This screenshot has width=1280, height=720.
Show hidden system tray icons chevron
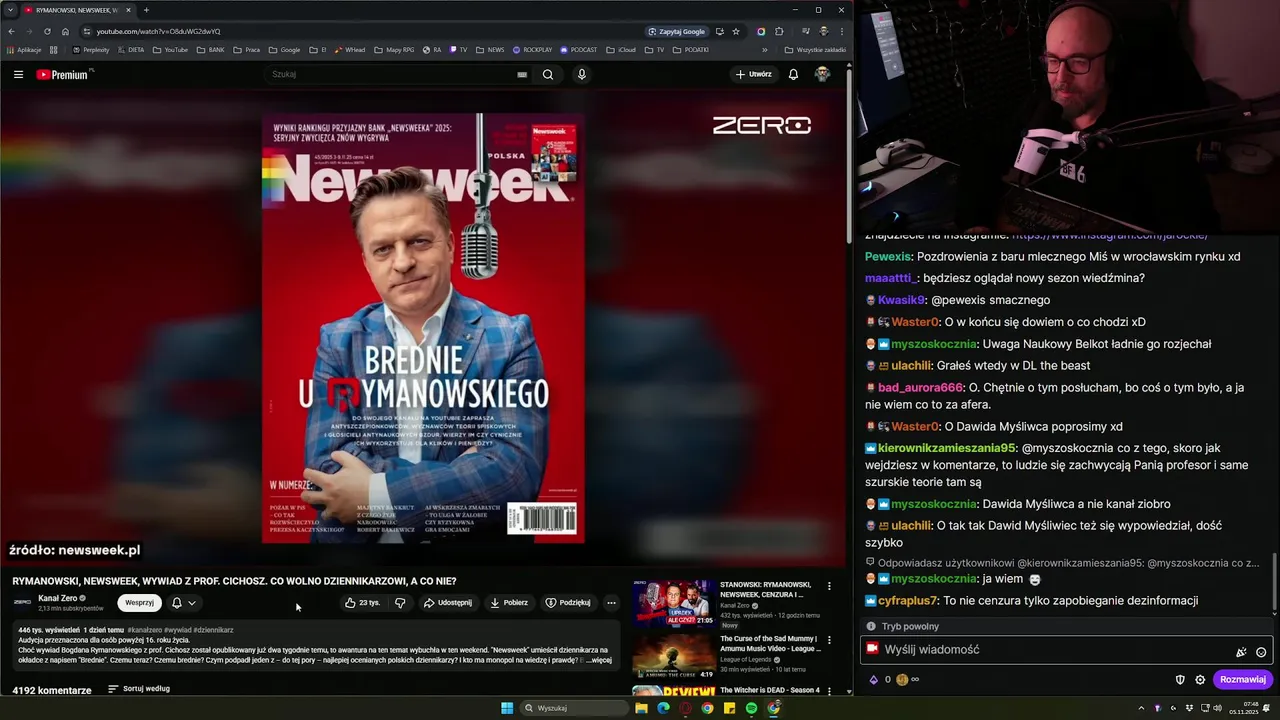(1141, 708)
